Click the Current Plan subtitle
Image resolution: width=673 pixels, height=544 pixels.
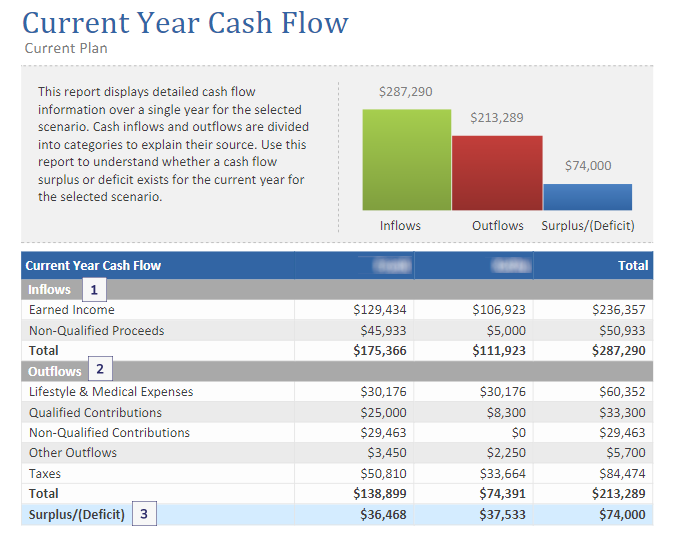66,48
